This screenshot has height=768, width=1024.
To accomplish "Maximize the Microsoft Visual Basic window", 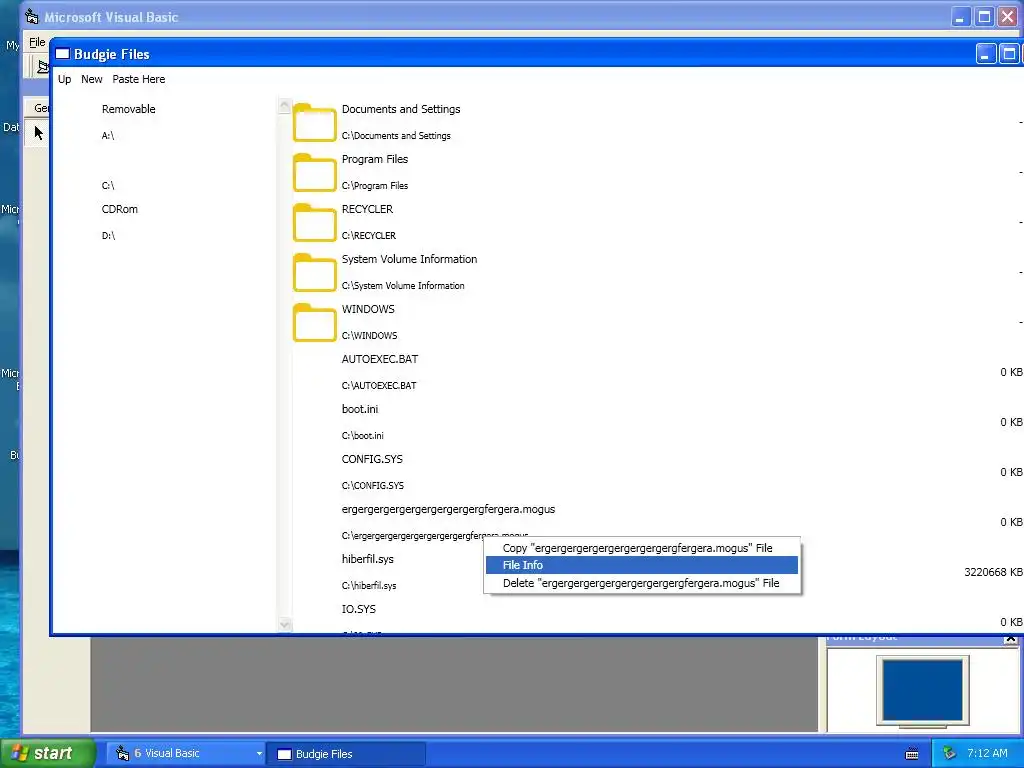I will (984, 17).
